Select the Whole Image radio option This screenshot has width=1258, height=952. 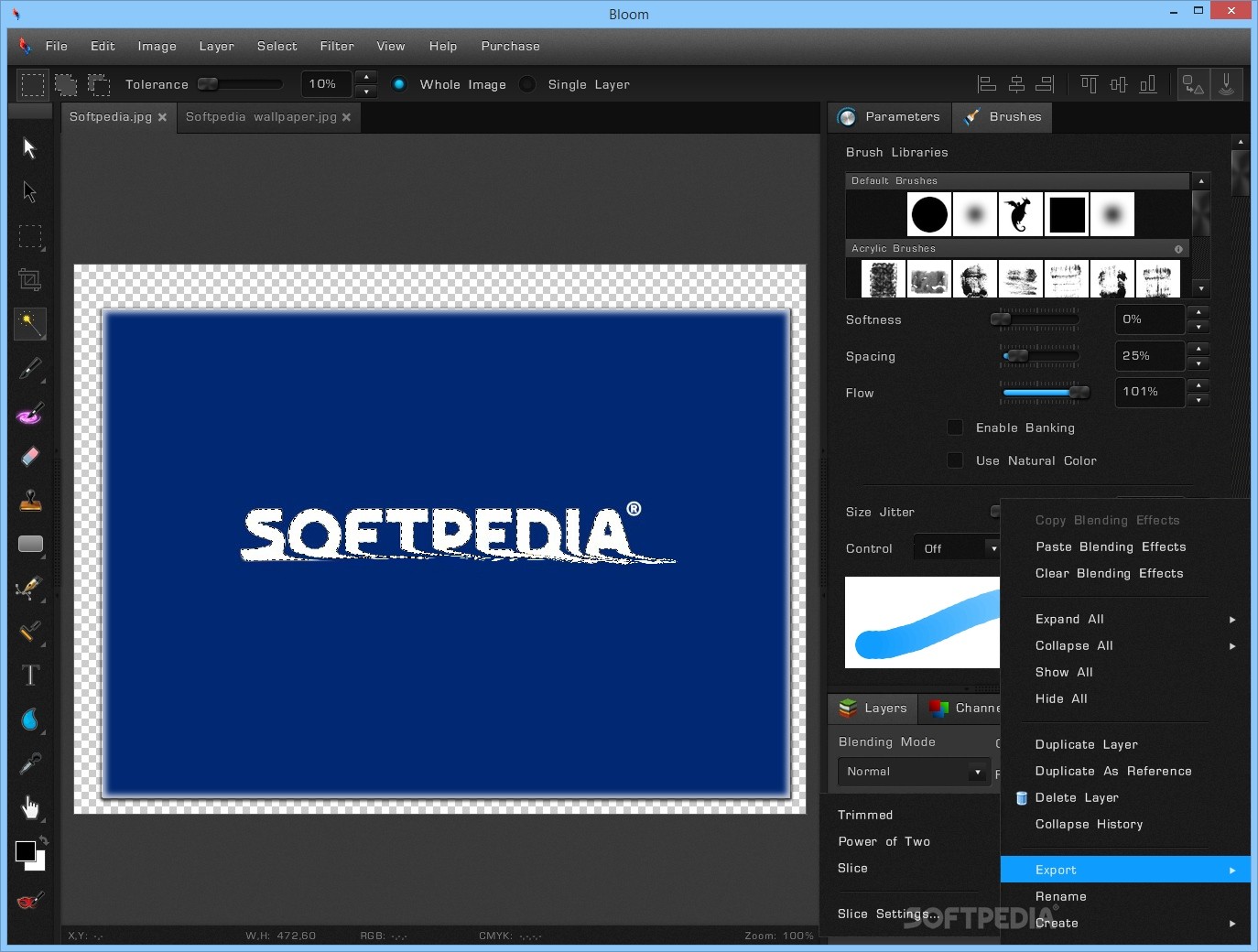(399, 84)
